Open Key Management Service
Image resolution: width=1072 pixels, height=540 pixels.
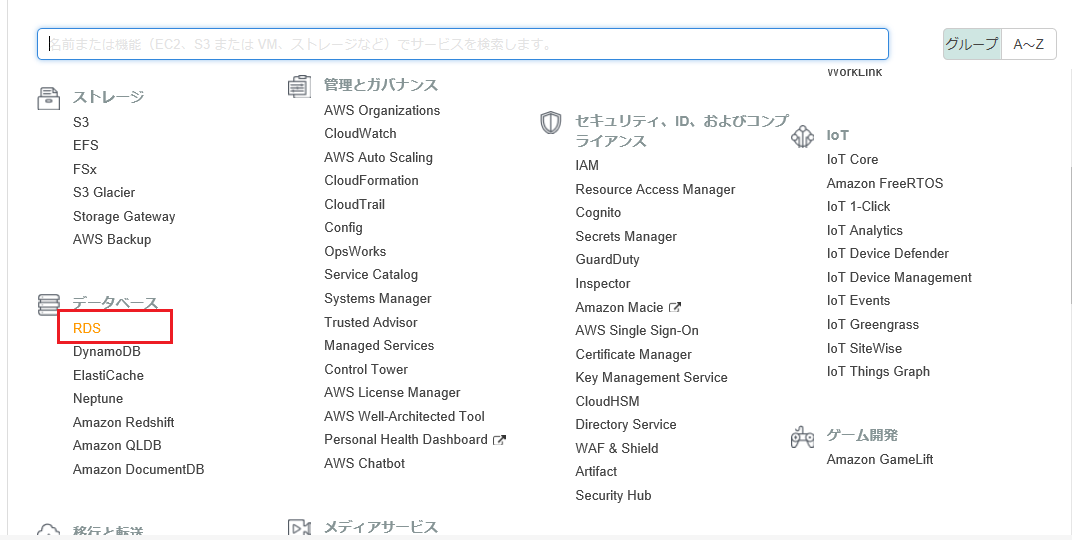(651, 378)
